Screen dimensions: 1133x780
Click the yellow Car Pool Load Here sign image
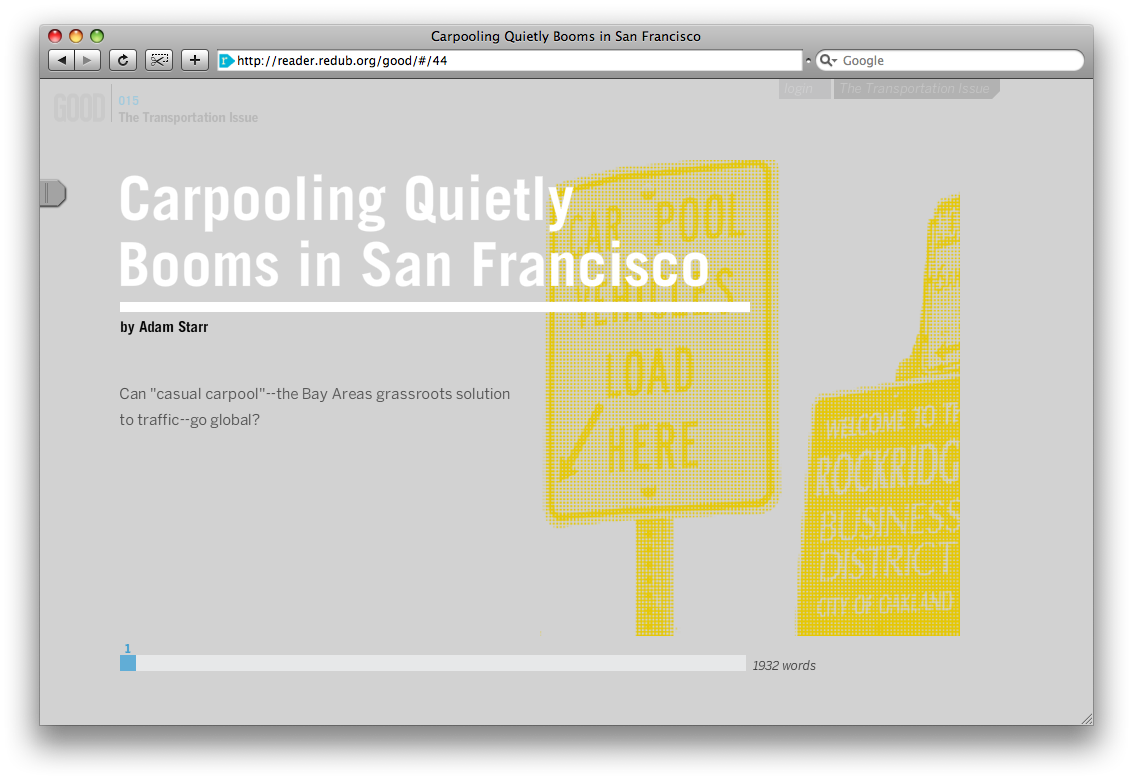point(660,398)
